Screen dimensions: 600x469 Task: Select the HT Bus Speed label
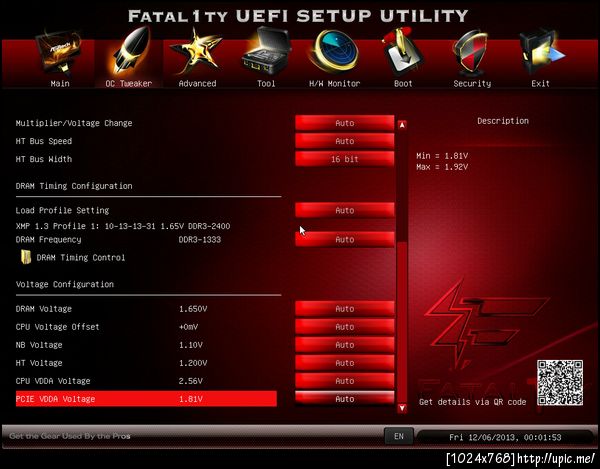click(x=44, y=141)
